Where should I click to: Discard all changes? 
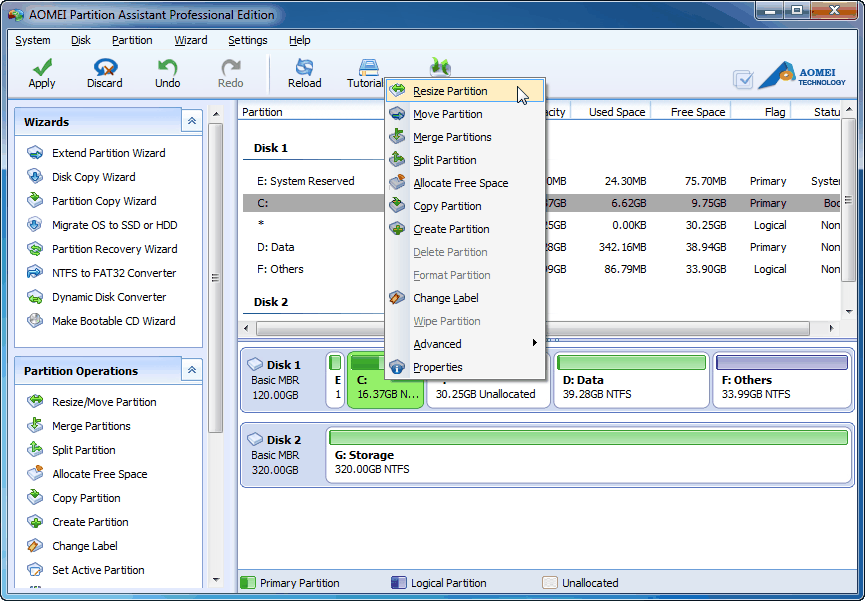coord(104,73)
